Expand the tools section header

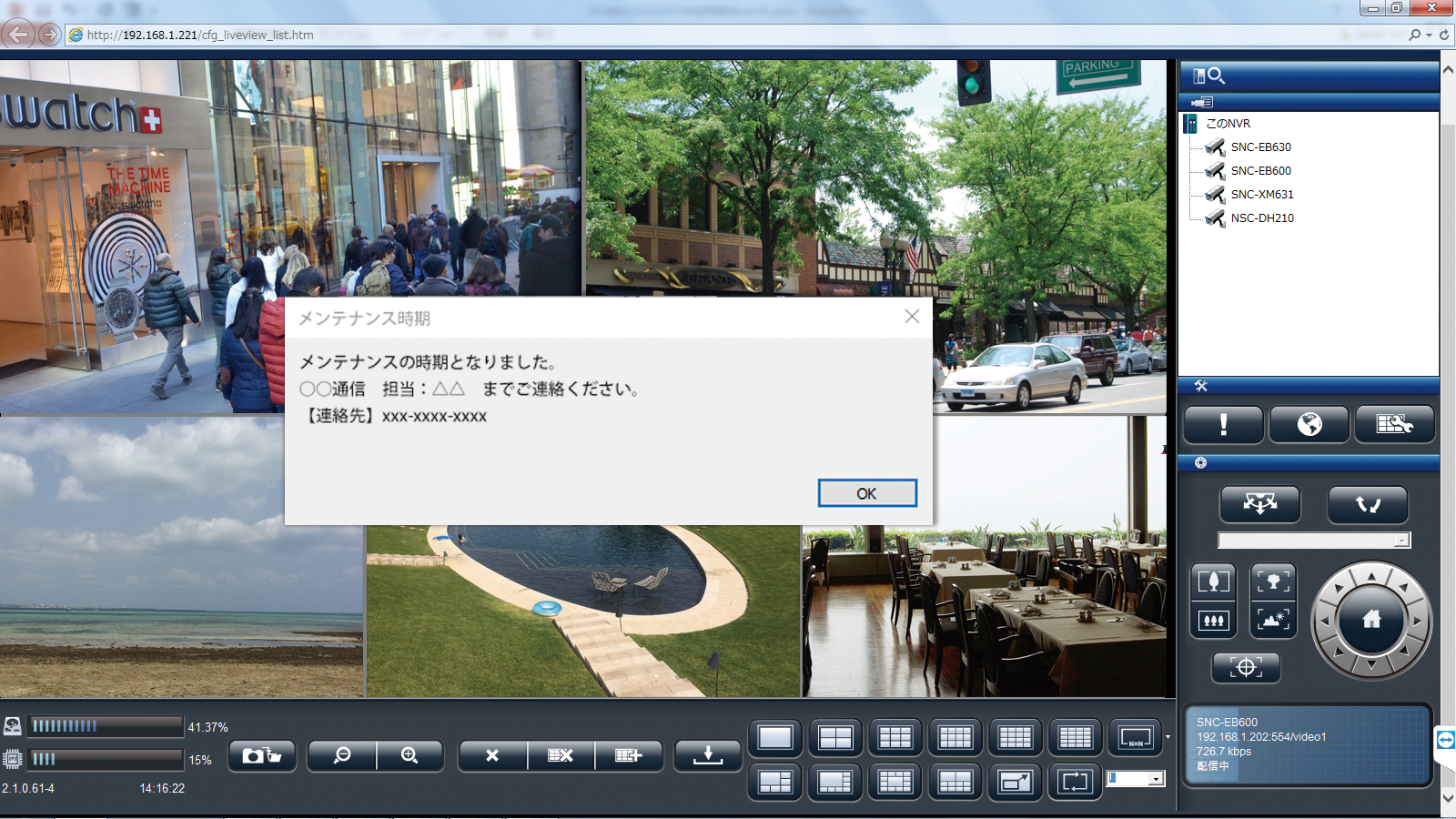(1309, 386)
